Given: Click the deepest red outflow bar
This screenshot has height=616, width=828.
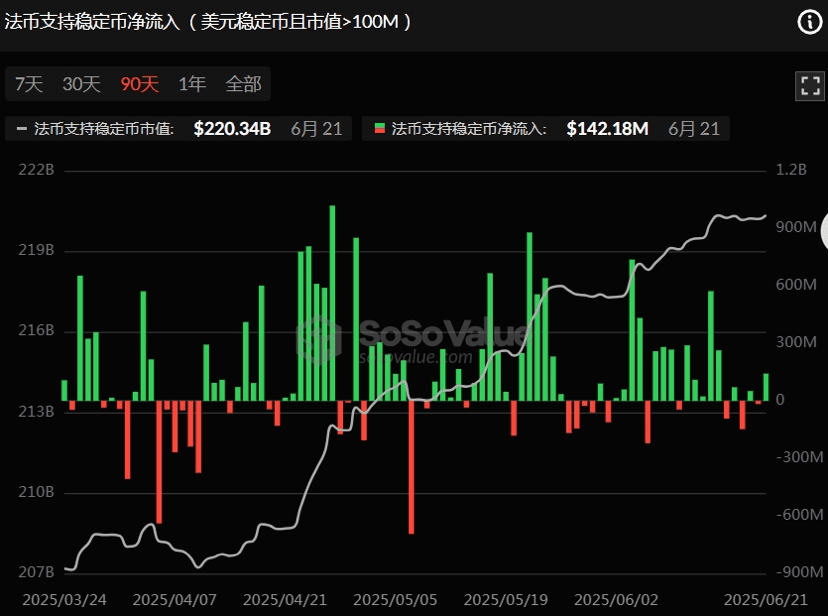Looking at the screenshot, I should pos(411,467).
